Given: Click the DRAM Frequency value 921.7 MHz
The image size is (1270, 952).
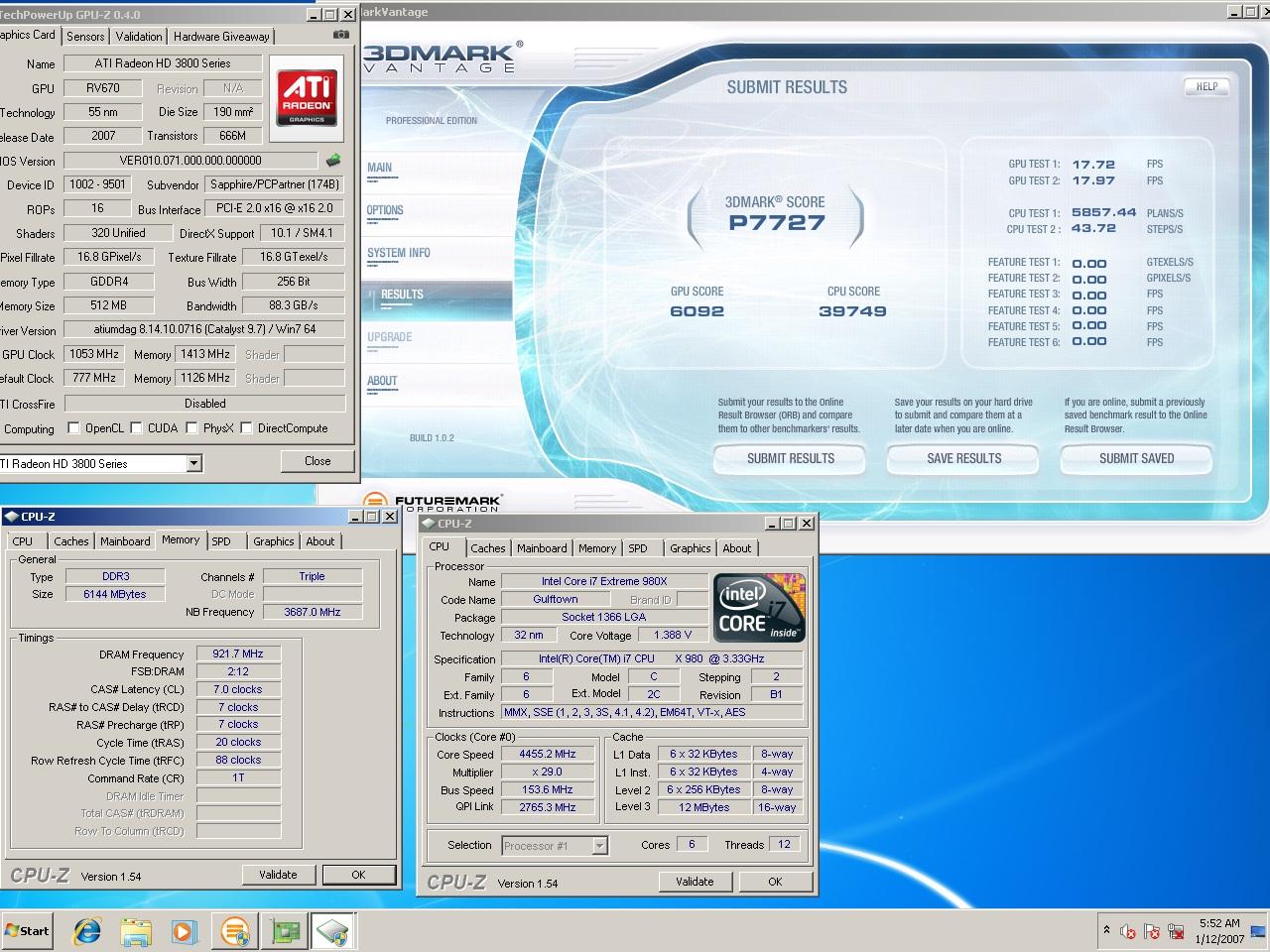Looking at the screenshot, I should pyautogui.click(x=238, y=654).
